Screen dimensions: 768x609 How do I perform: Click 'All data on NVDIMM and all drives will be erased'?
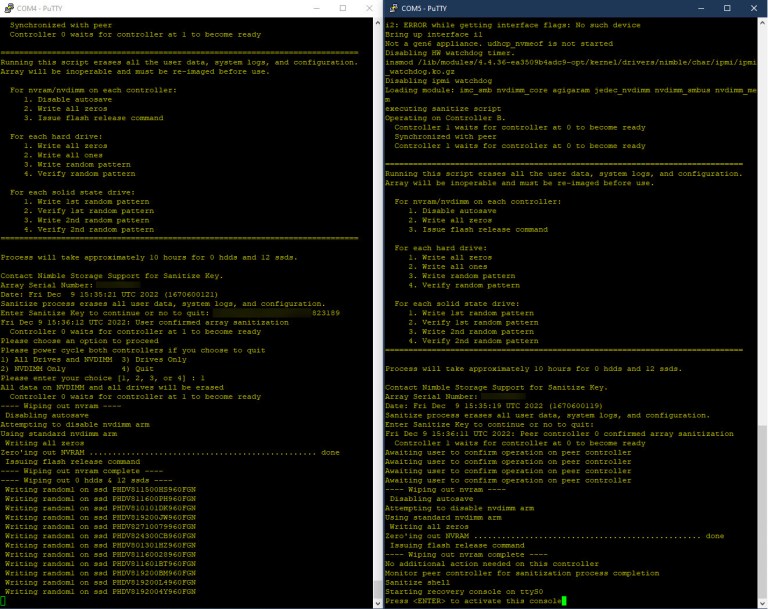coord(112,387)
